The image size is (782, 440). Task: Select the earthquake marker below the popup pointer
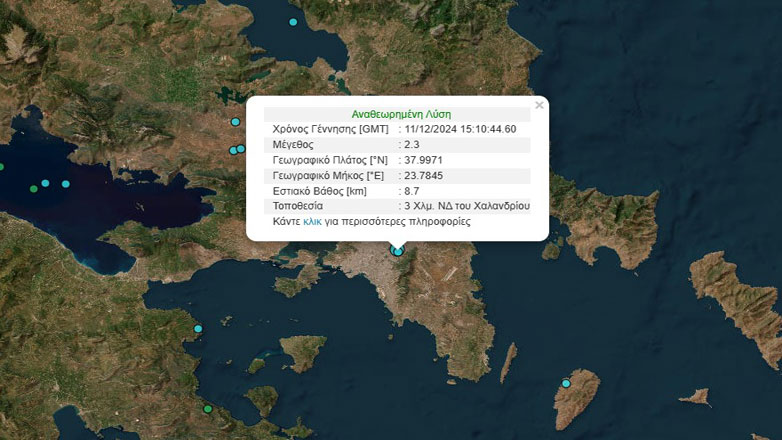tap(397, 250)
